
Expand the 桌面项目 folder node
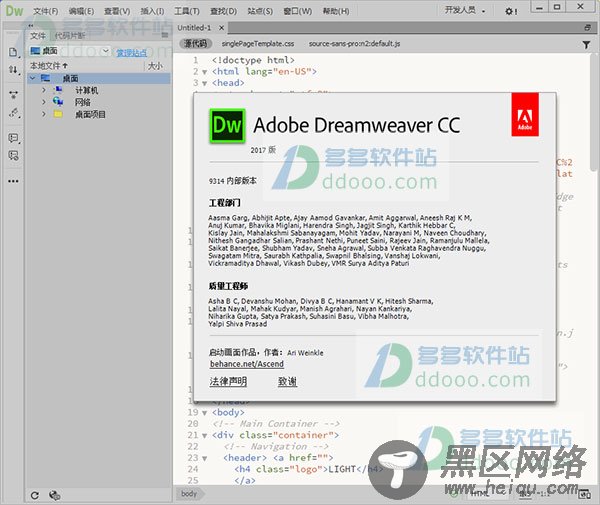(44, 114)
